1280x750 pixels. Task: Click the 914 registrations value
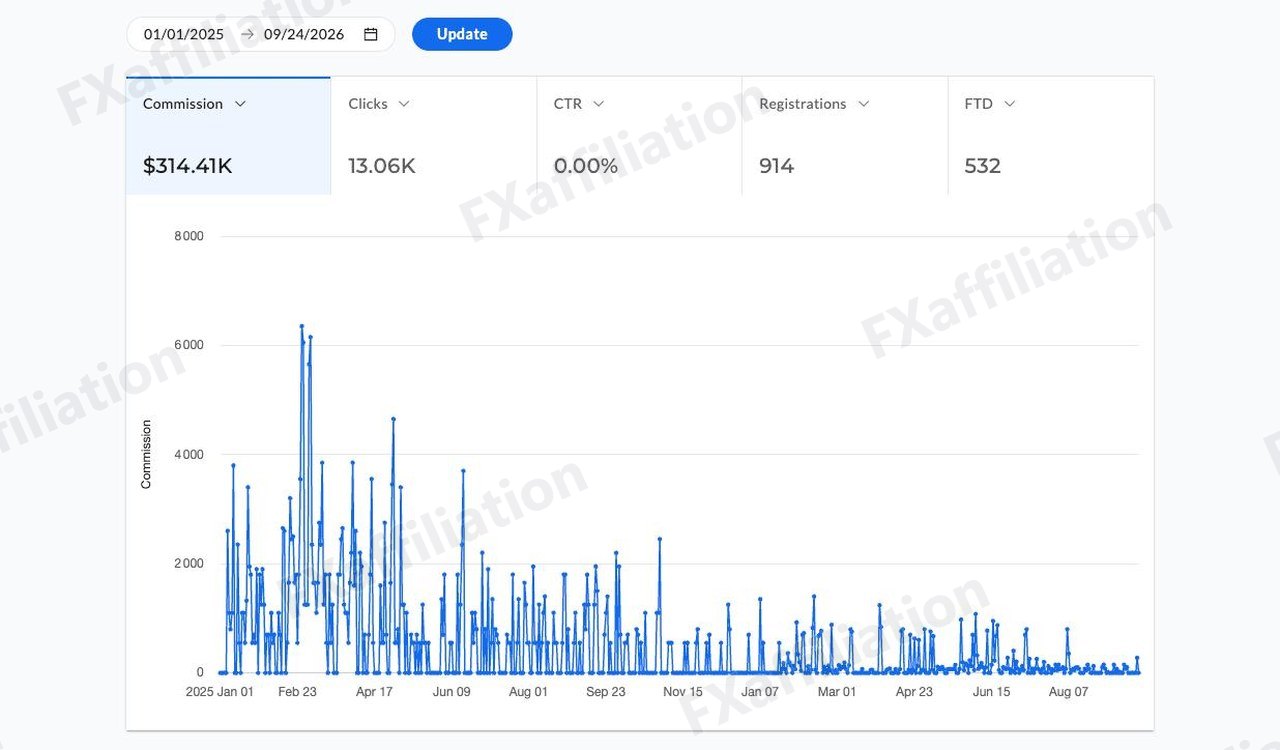tap(777, 166)
